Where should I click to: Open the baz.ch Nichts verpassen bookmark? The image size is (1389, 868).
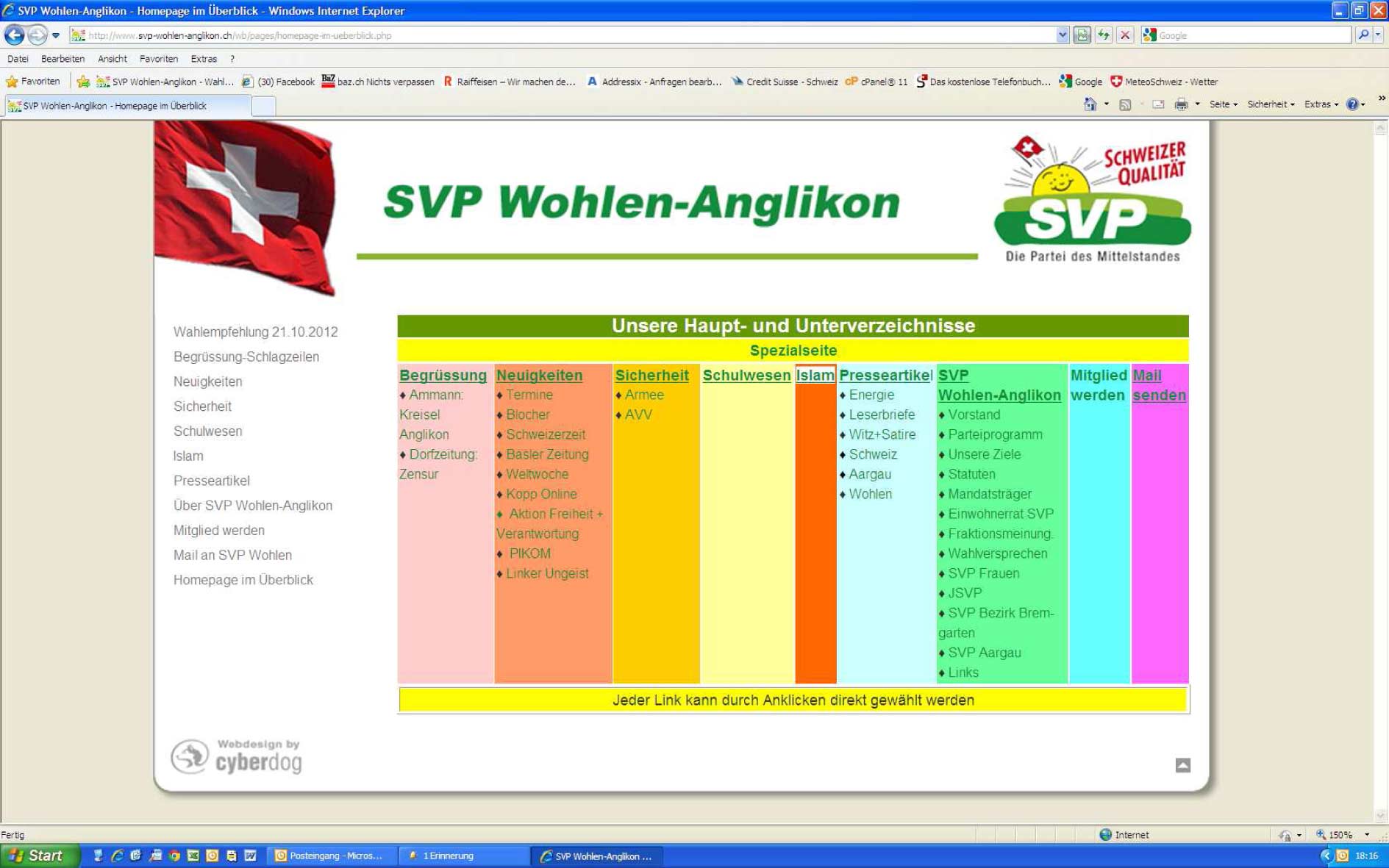pyautogui.click(x=378, y=82)
